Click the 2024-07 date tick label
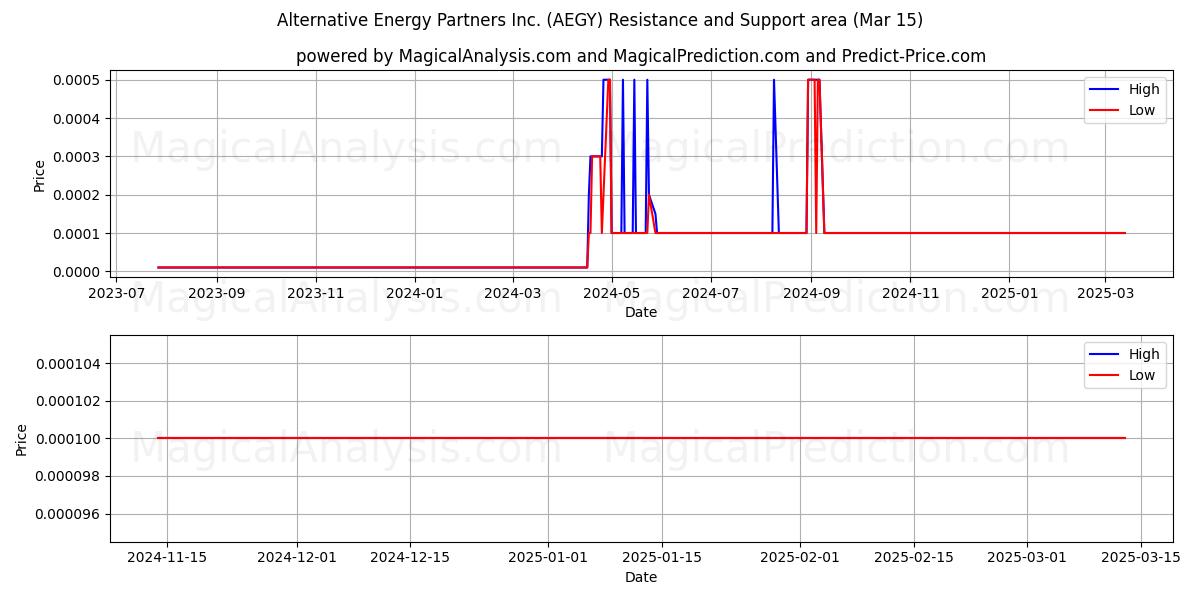1200x600 pixels. (x=710, y=293)
